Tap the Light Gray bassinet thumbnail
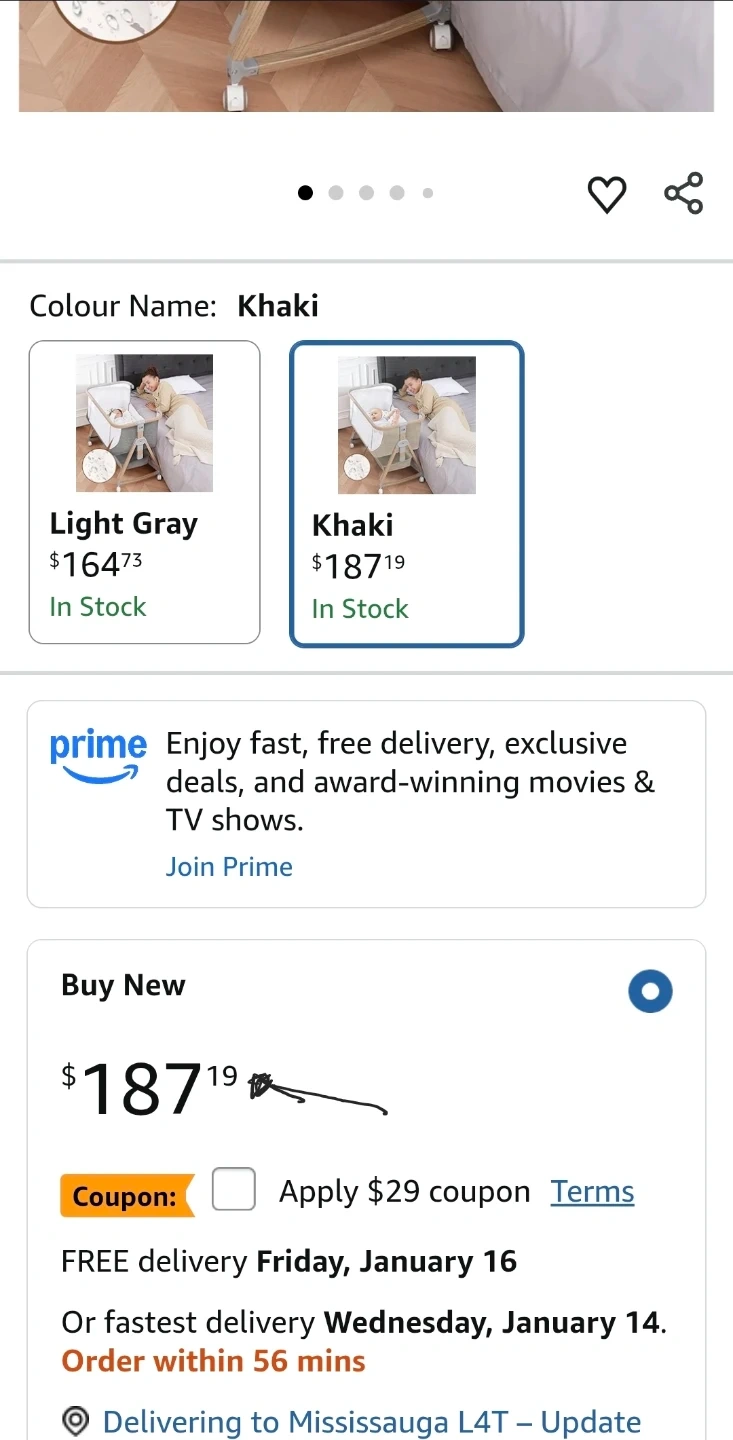 [x=144, y=423]
